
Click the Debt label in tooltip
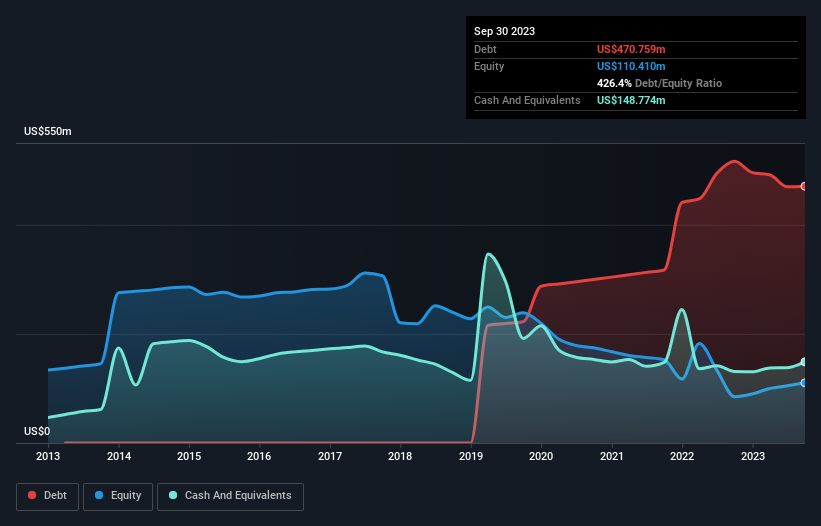point(485,49)
